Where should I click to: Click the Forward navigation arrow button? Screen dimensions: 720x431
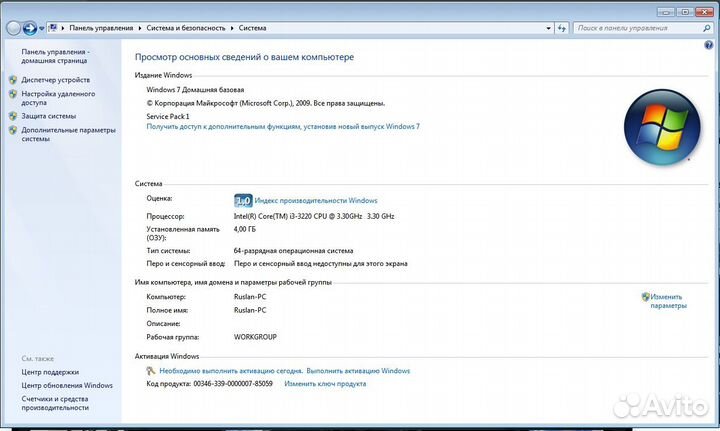pyautogui.click(x=30, y=28)
